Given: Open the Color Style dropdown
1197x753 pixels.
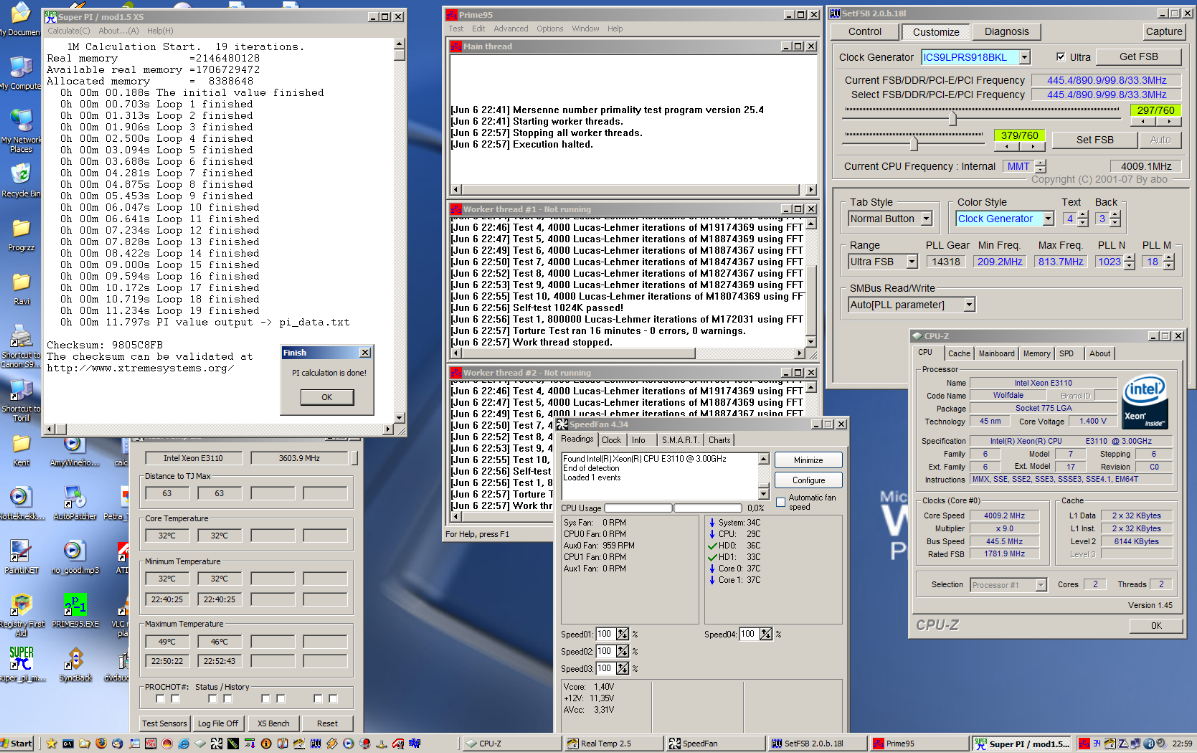Looking at the screenshot, I should pos(1048,218).
